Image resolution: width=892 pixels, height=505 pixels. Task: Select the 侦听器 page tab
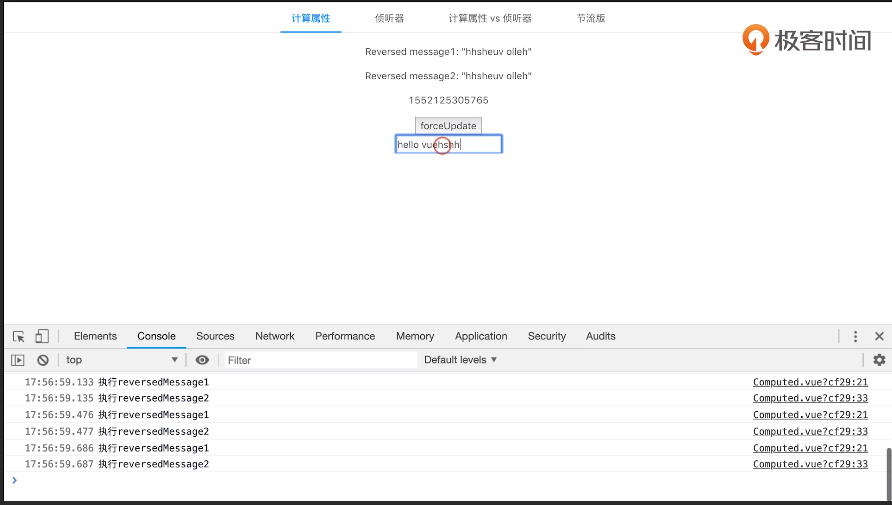(x=389, y=18)
